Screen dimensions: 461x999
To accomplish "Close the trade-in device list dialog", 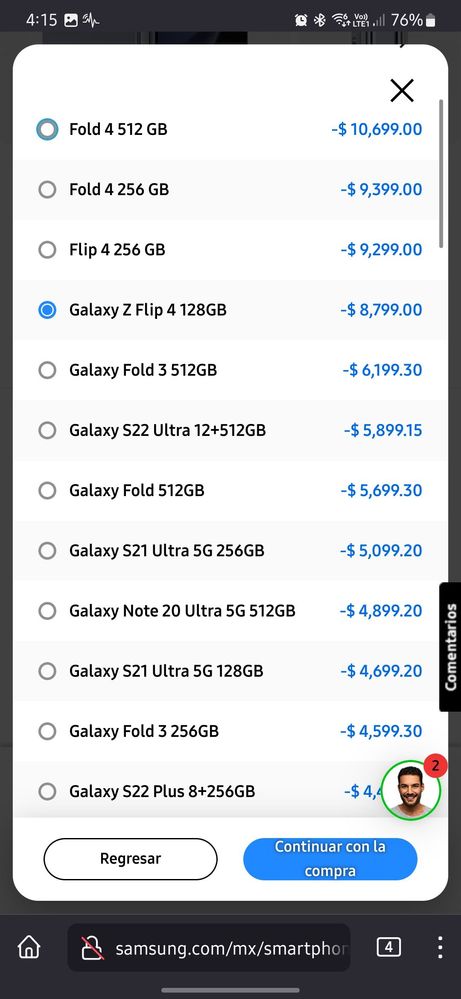I will 402,90.
